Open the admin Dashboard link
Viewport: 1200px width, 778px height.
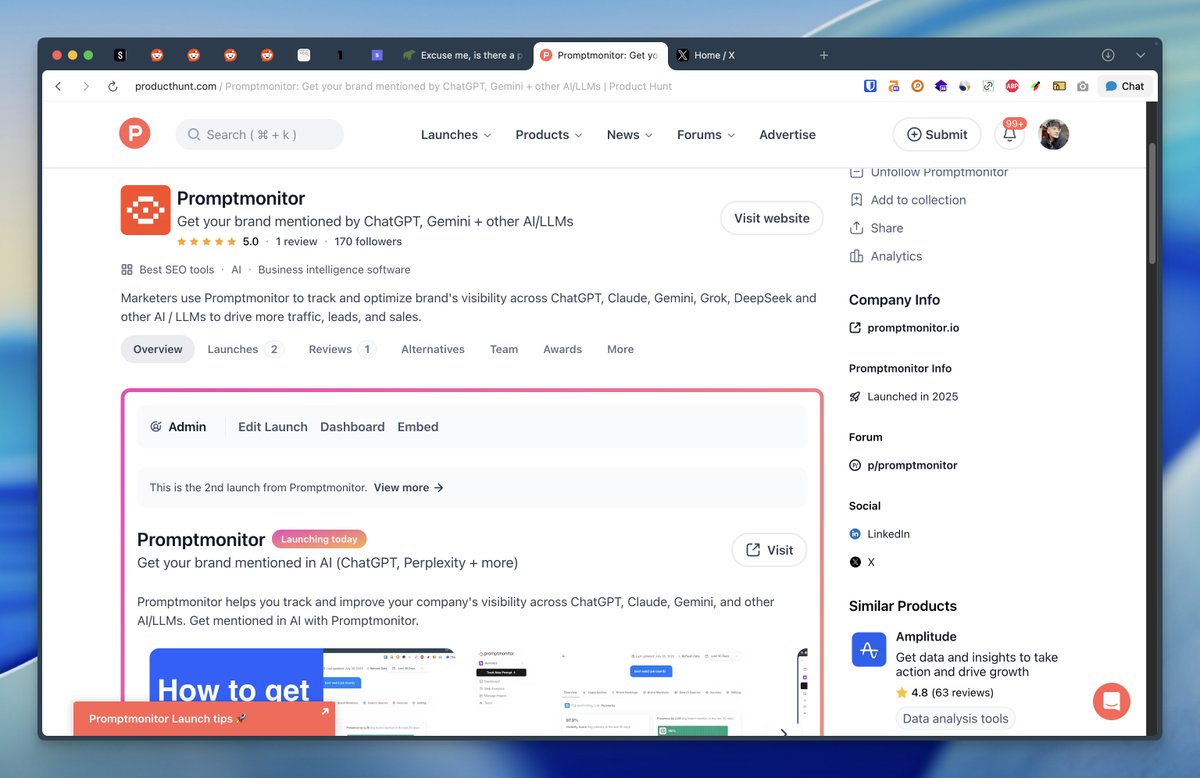pos(352,427)
